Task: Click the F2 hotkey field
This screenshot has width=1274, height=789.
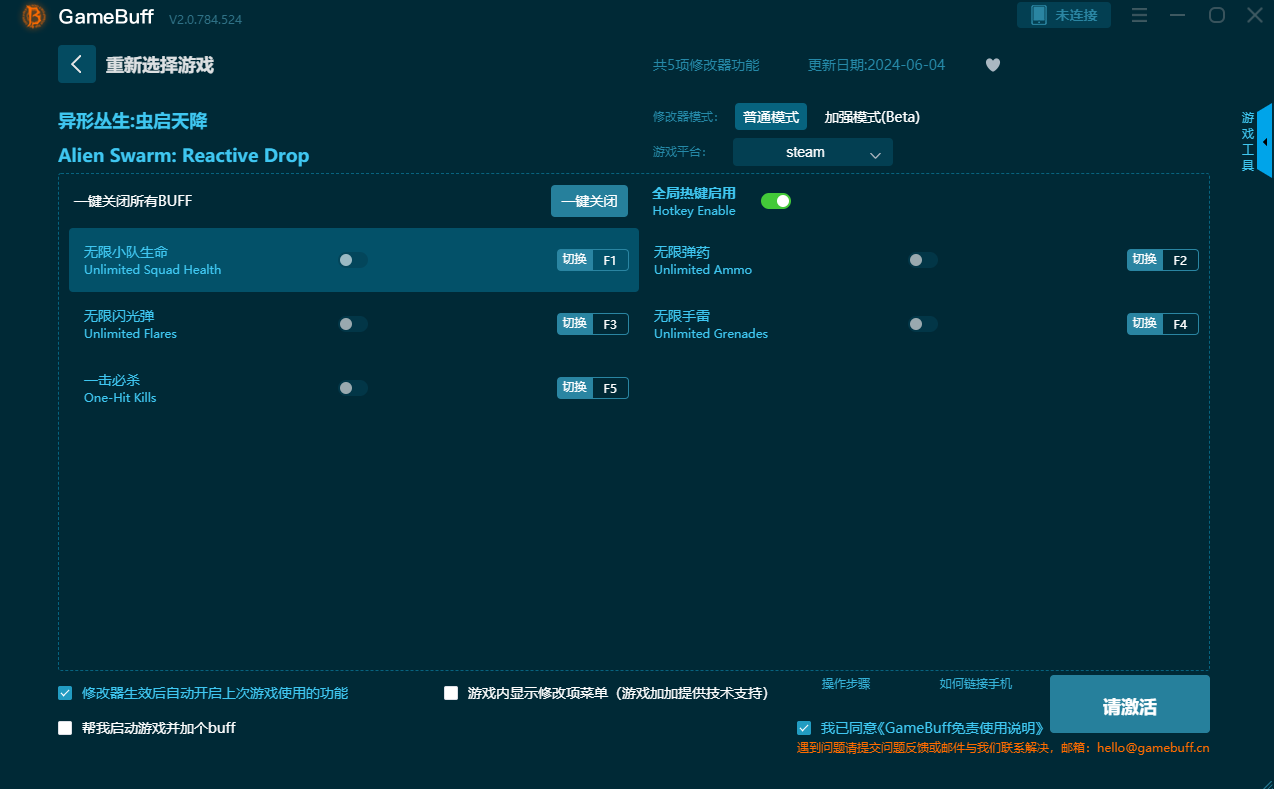Action: pyautogui.click(x=1180, y=260)
